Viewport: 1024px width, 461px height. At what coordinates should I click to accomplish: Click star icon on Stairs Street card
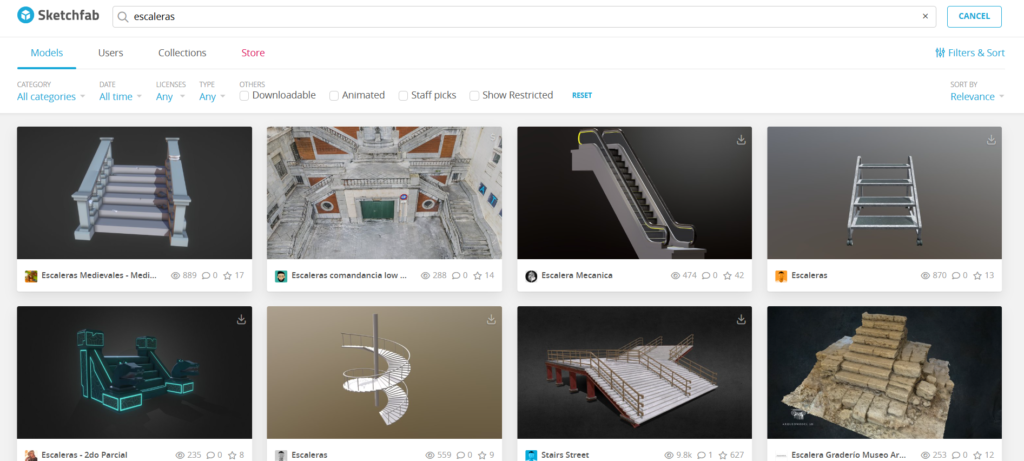[x=722, y=455]
